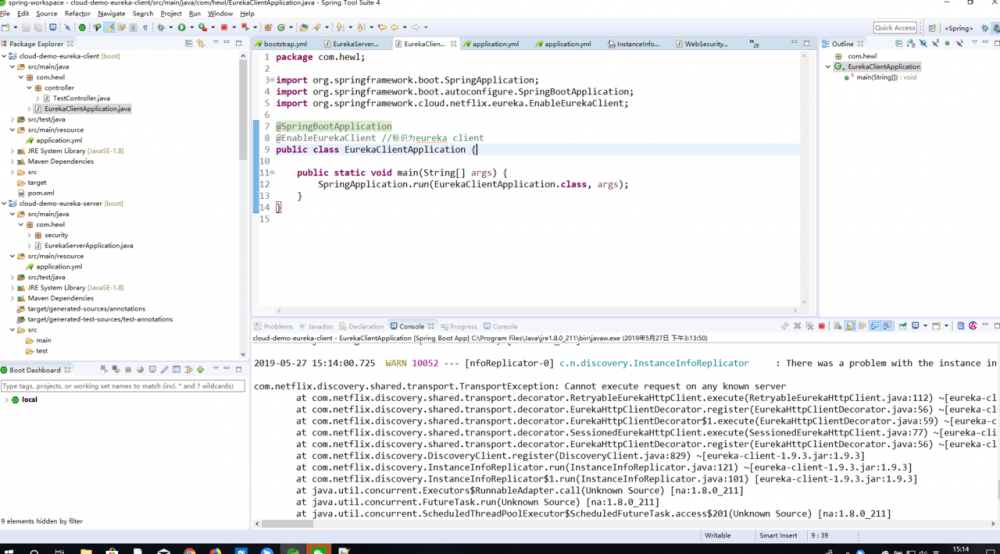Open TestController.java in Package Explorer
The width and height of the screenshot is (1000, 554).
pos(80,98)
